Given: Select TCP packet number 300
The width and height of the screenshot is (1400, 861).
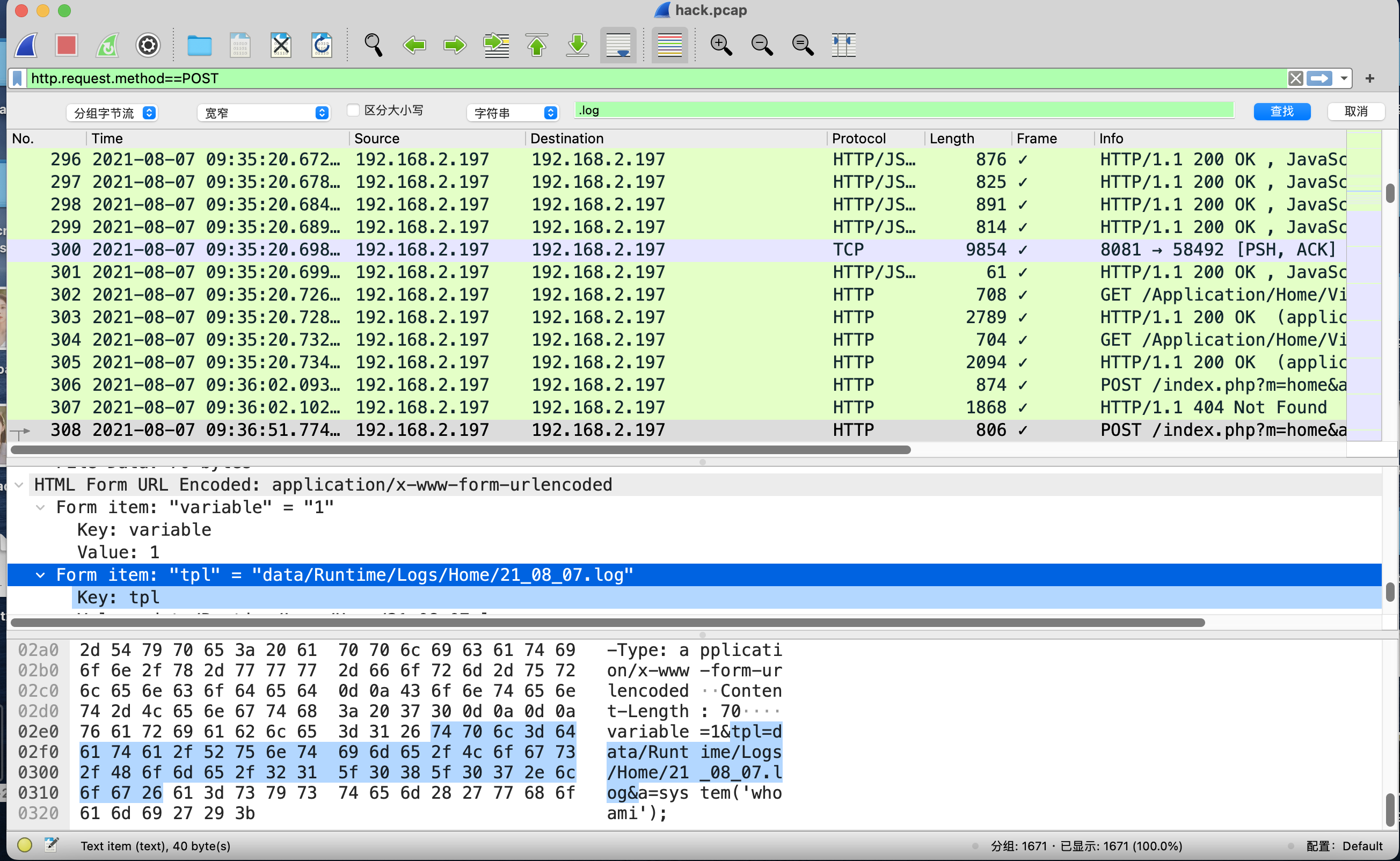Looking at the screenshot, I should point(676,250).
